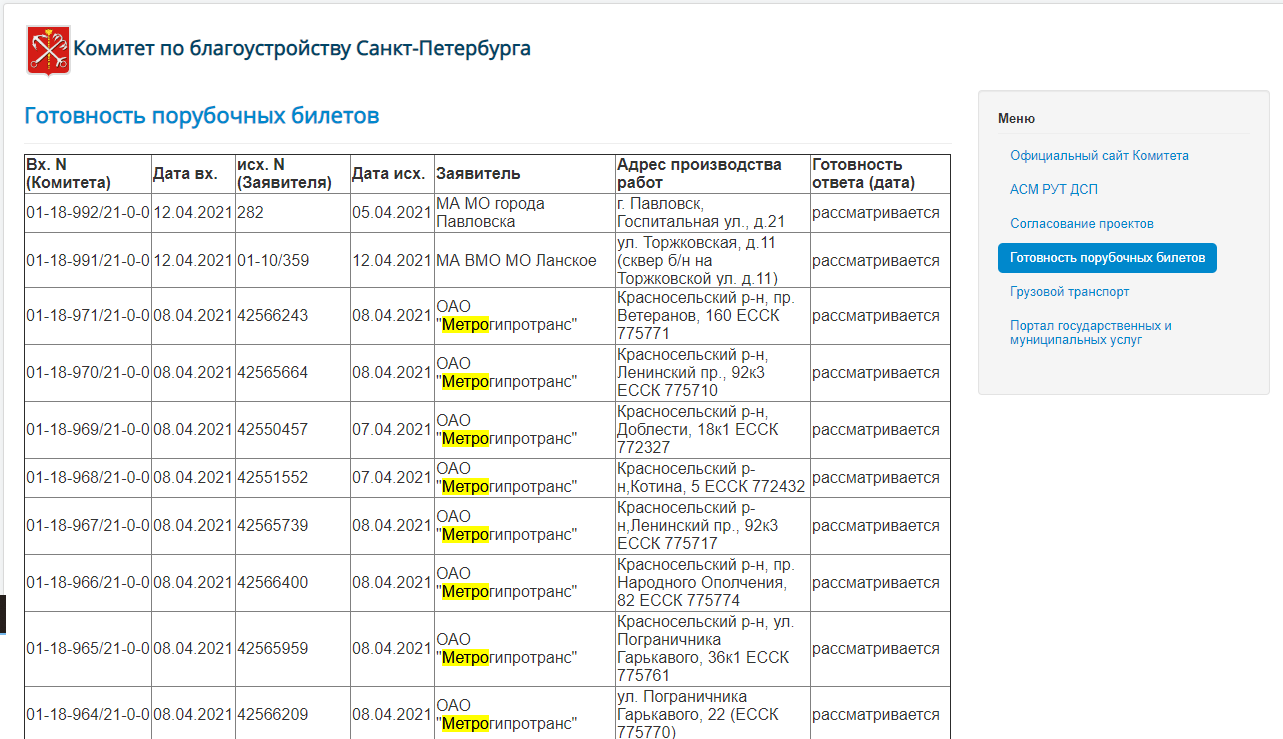Click outgoing number 42566243 cell
Screen dimensions: 1283x739
(273, 316)
